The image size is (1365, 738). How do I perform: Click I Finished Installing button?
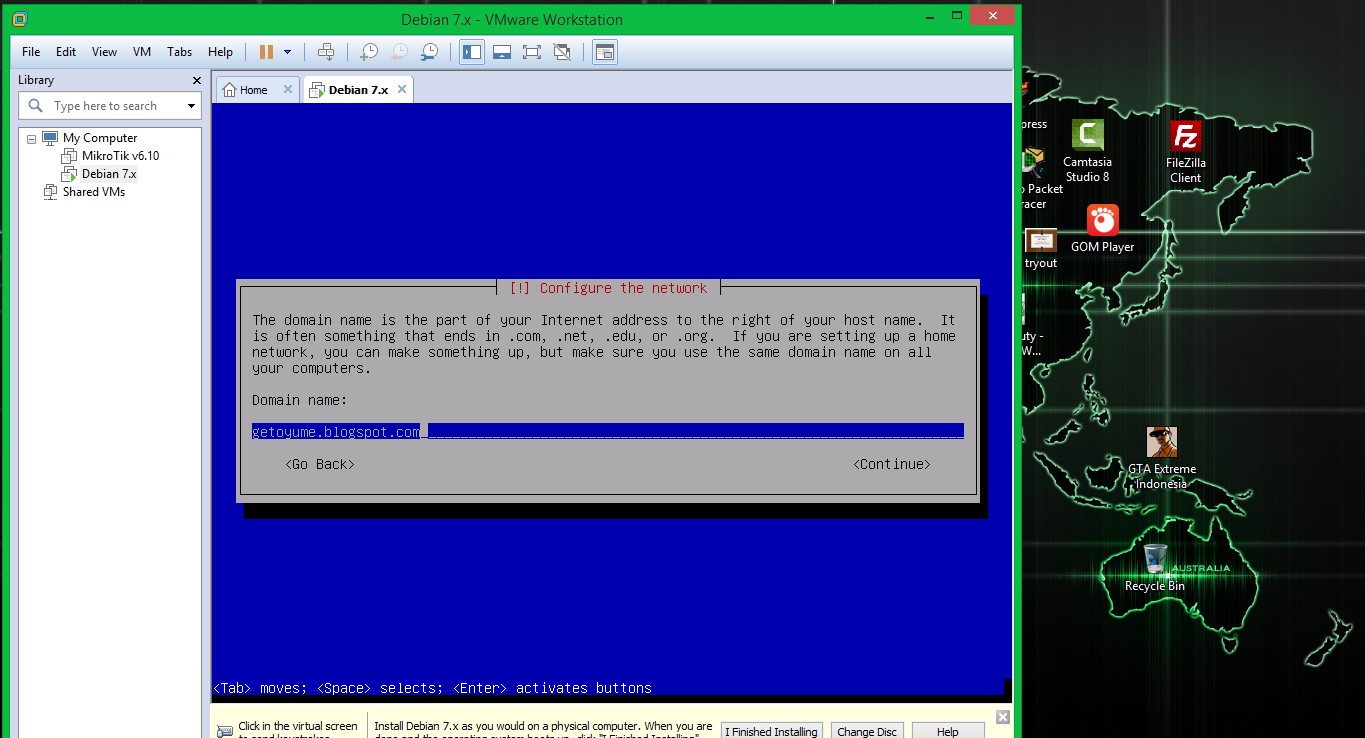[771, 732]
